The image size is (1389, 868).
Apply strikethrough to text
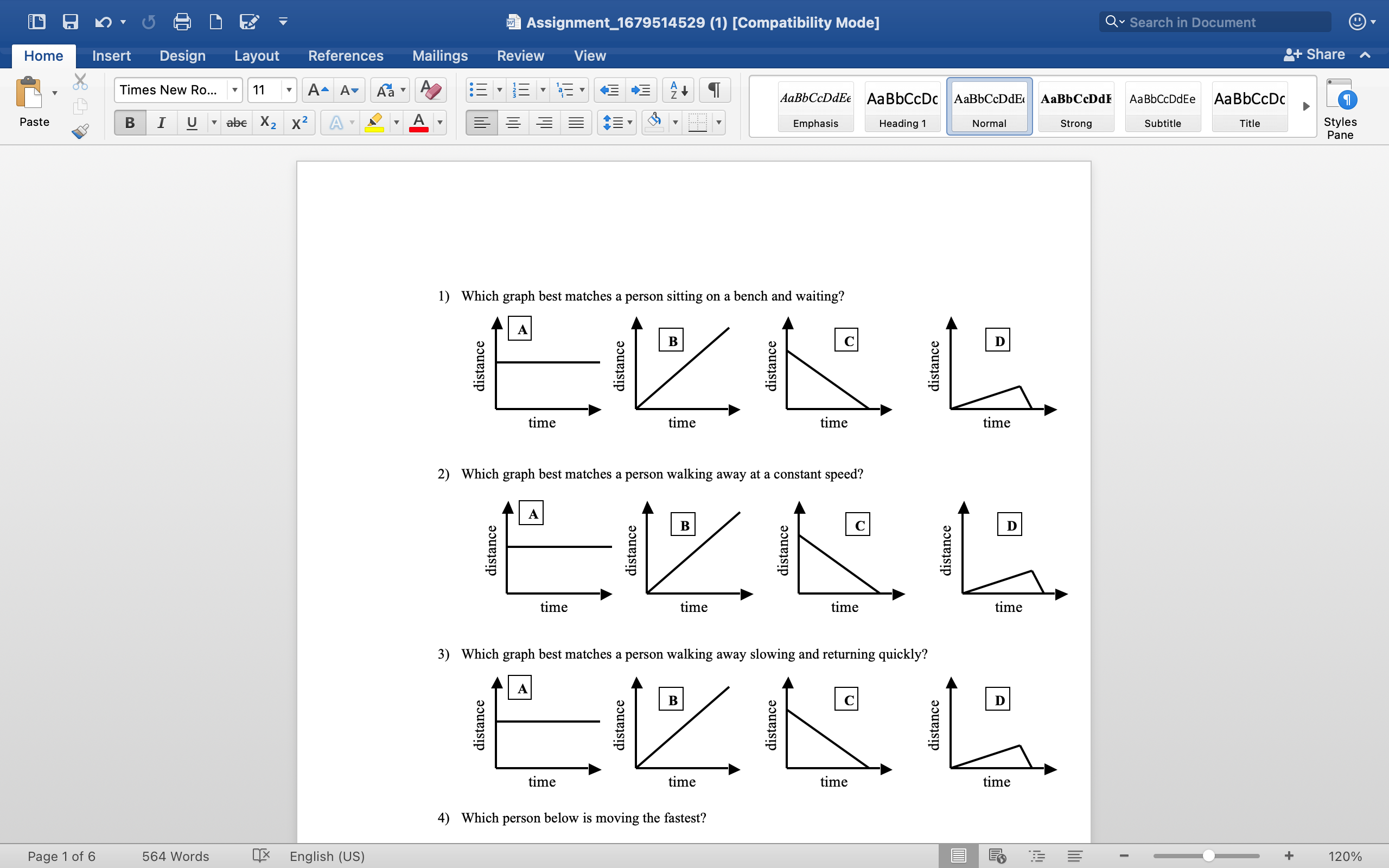(x=236, y=122)
